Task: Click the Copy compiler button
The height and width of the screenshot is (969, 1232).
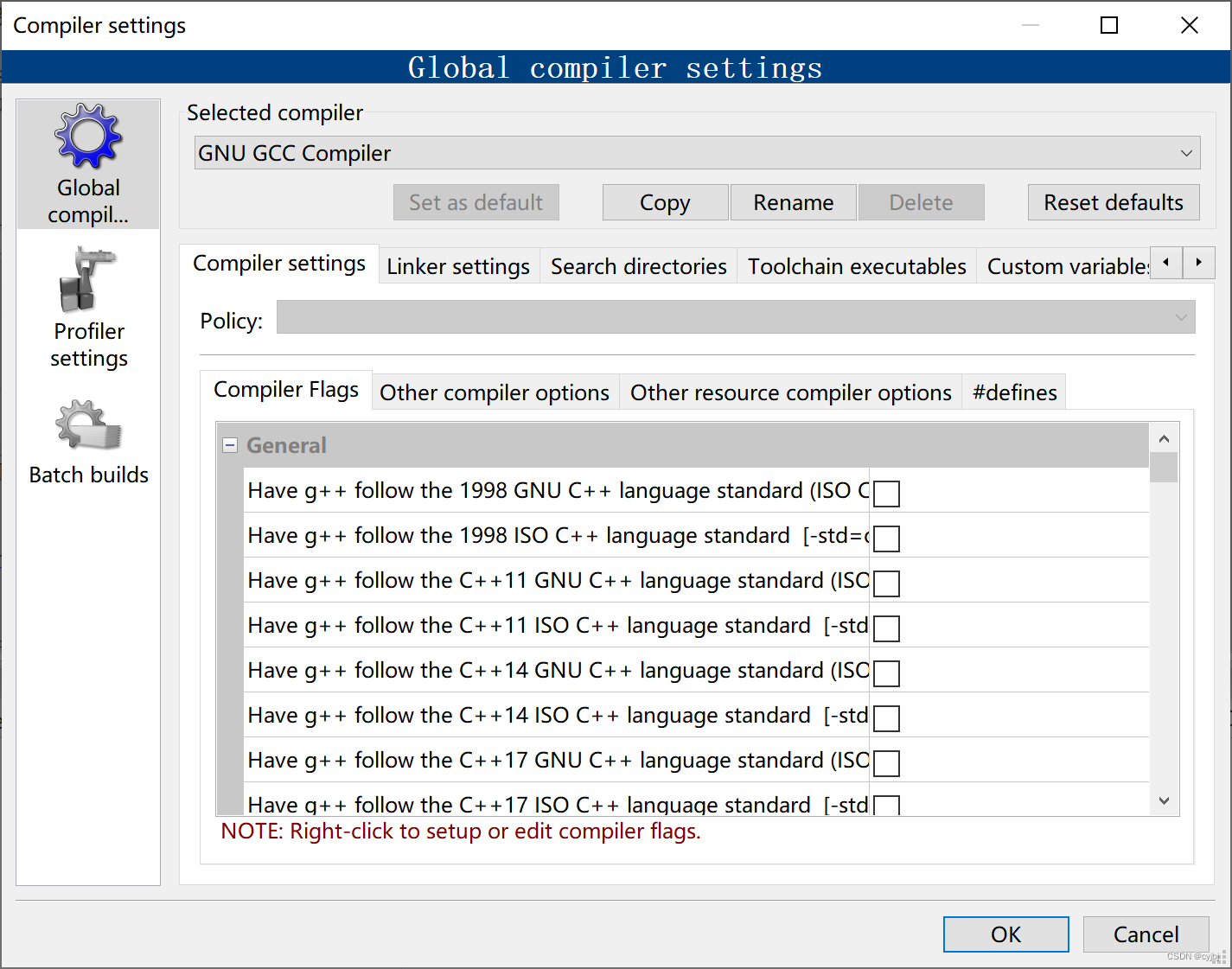Action: coord(666,202)
